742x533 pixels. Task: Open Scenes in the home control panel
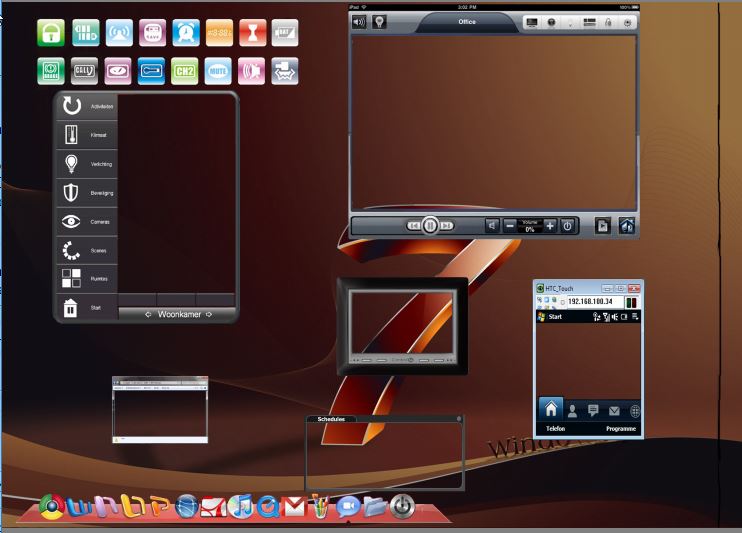pyautogui.click(x=87, y=250)
